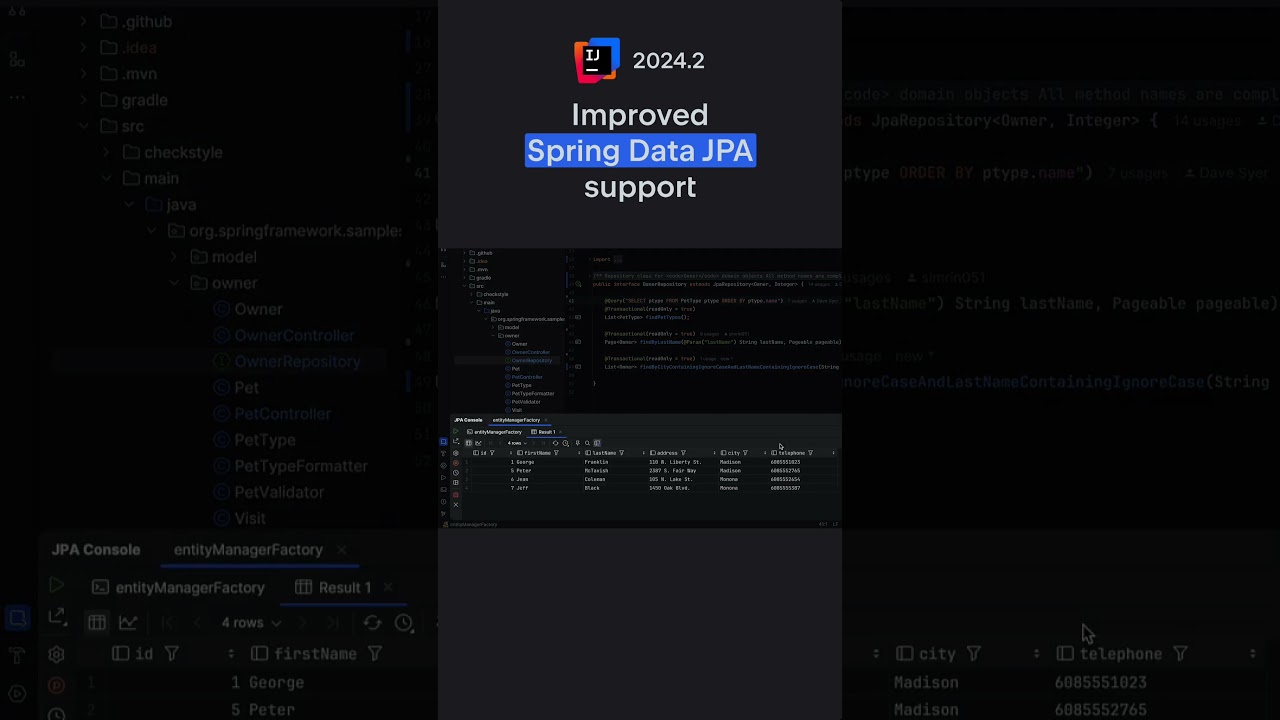
Task: Click highlighted 'Spring Data JPA' title text
Action: click(x=640, y=150)
